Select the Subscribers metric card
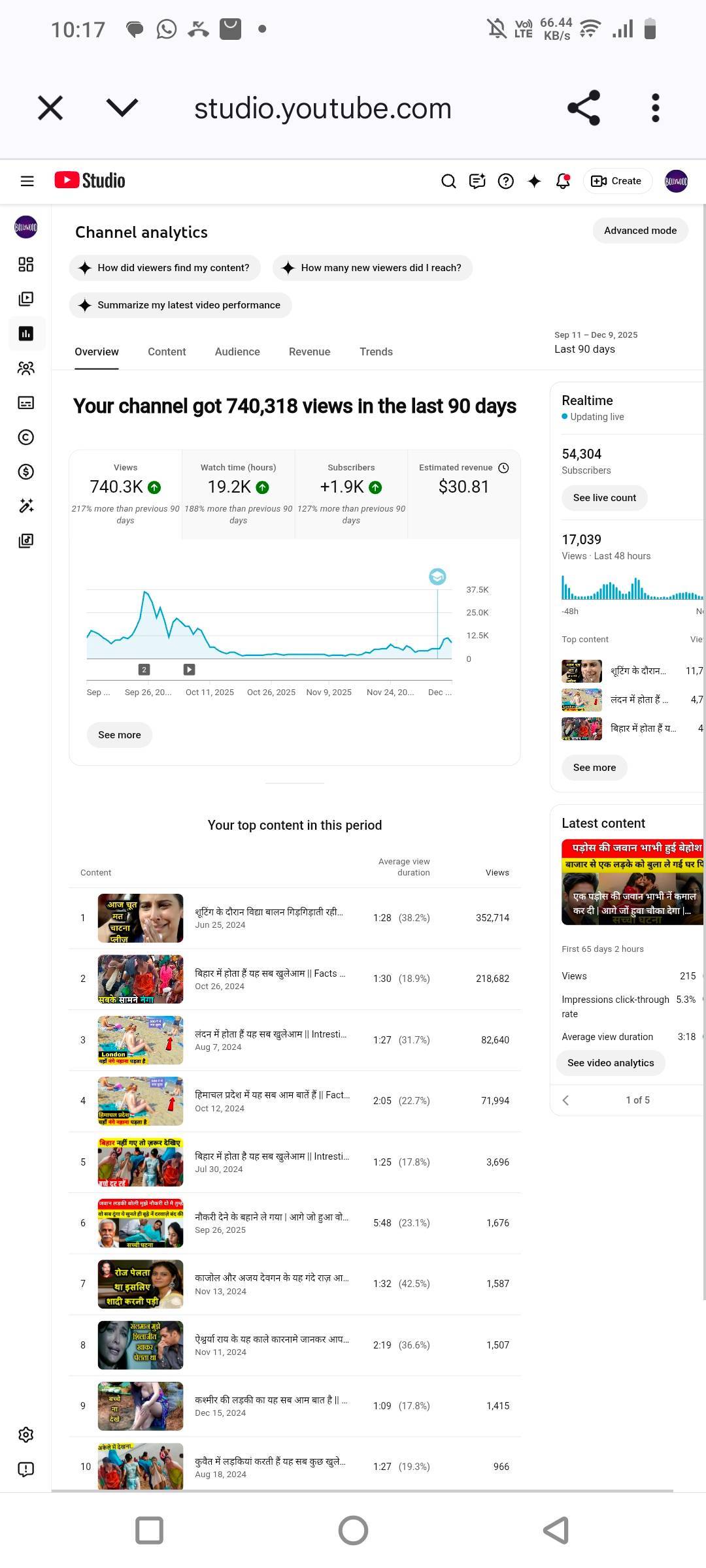Viewport: 706px width, 1568px height. pyautogui.click(x=351, y=493)
